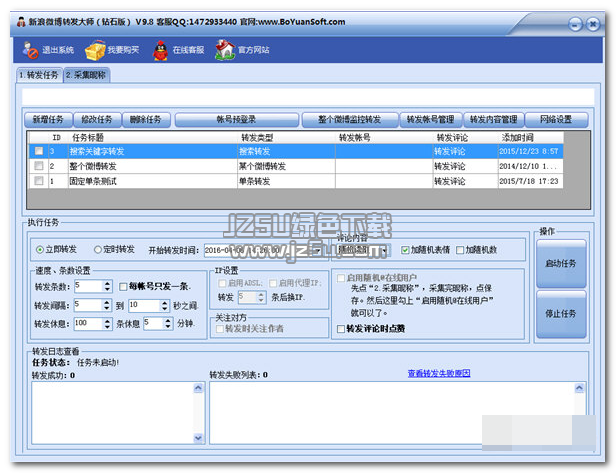Screen dimensions: 616x473
Task: Check the box for task 固定单条测试
Action: click(x=39, y=181)
